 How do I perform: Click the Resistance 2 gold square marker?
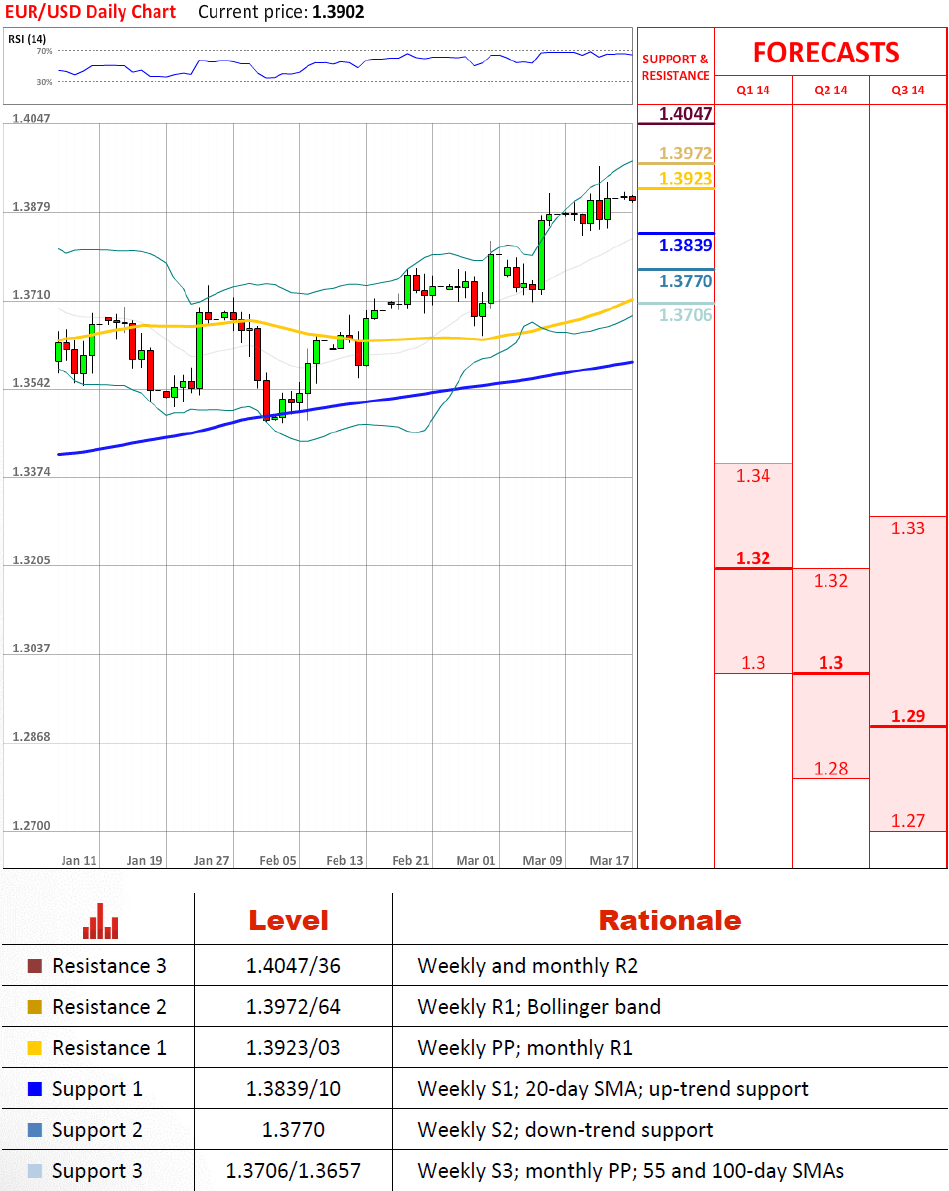point(35,1007)
